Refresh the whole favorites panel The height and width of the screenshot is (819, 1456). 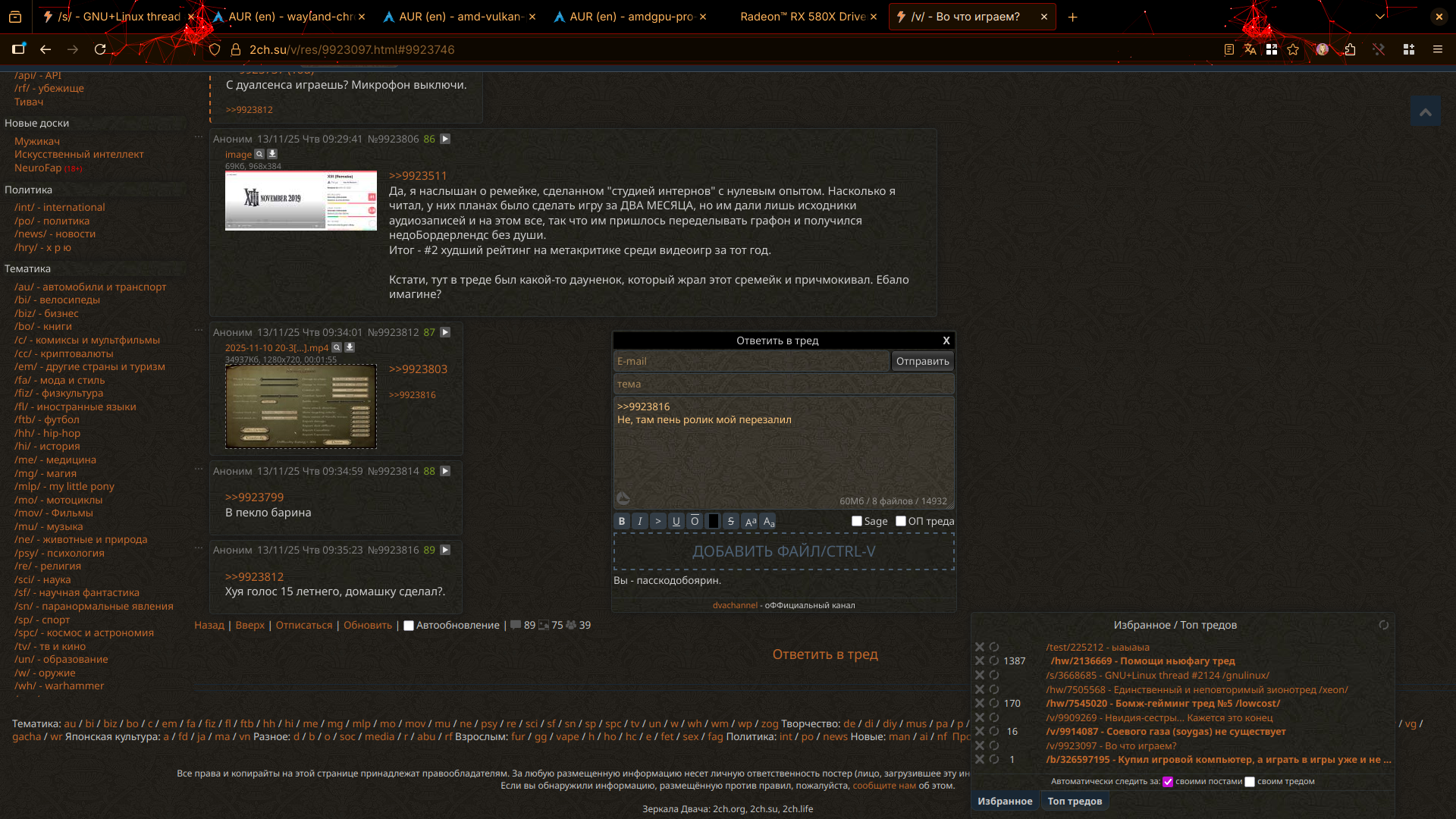pos(1383,625)
